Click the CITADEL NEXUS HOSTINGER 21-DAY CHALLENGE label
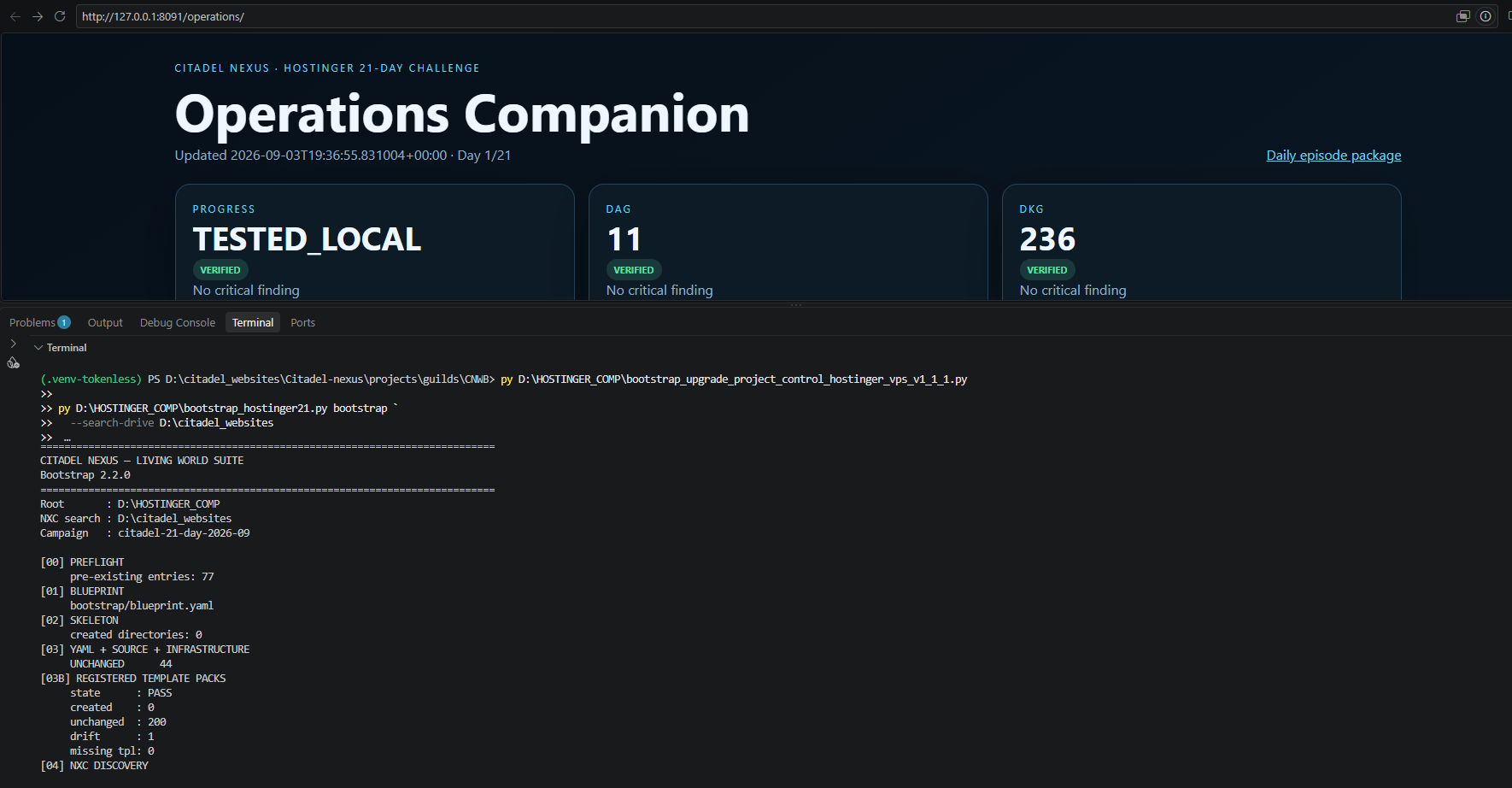This screenshot has height=788, width=1512. [327, 68]
